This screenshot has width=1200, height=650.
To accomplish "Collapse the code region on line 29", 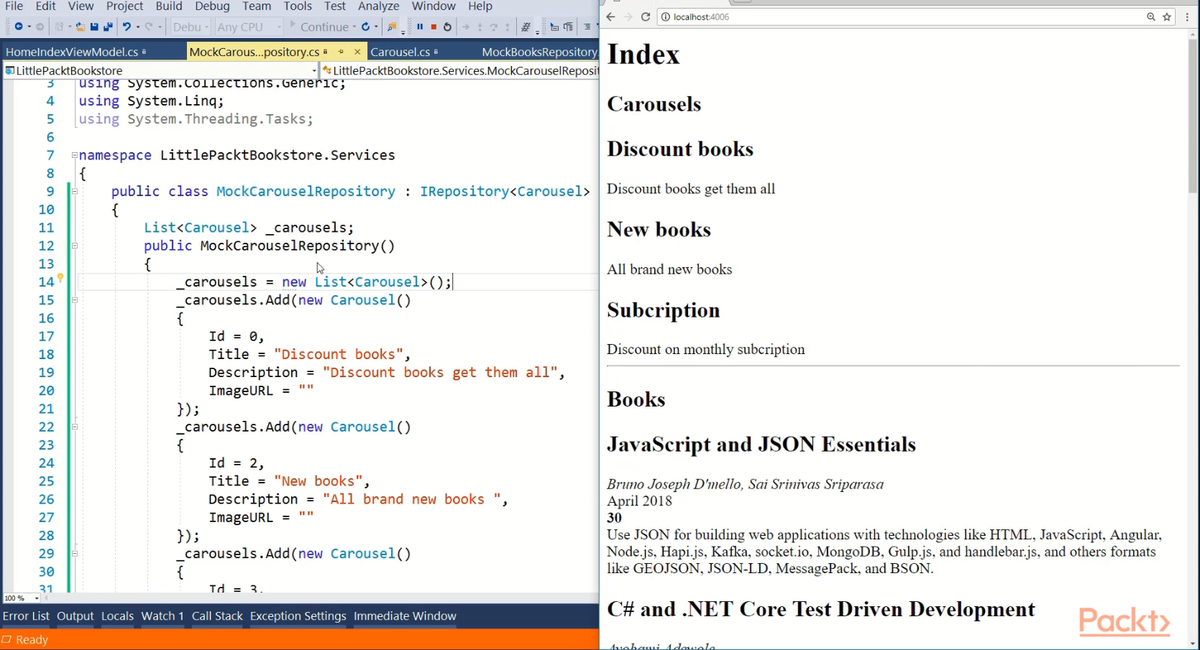I will [x=74, y=554].
